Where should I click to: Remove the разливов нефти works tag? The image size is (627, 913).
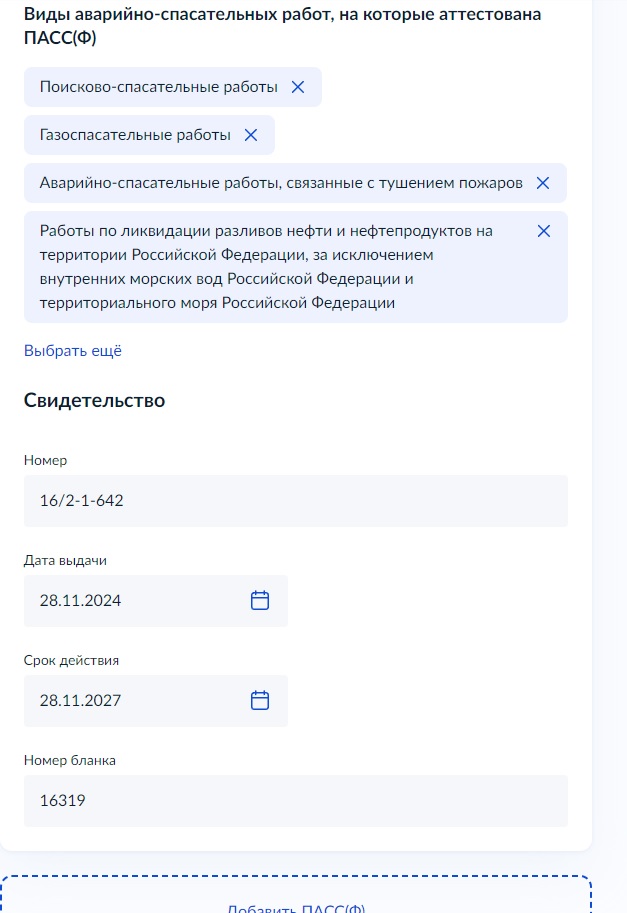click(544, 231)
